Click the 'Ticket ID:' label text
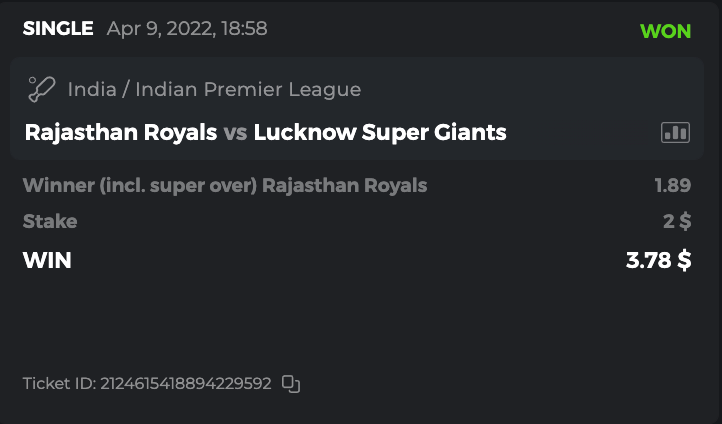Viewport: 722px width, 424px height. coord(58,384)
